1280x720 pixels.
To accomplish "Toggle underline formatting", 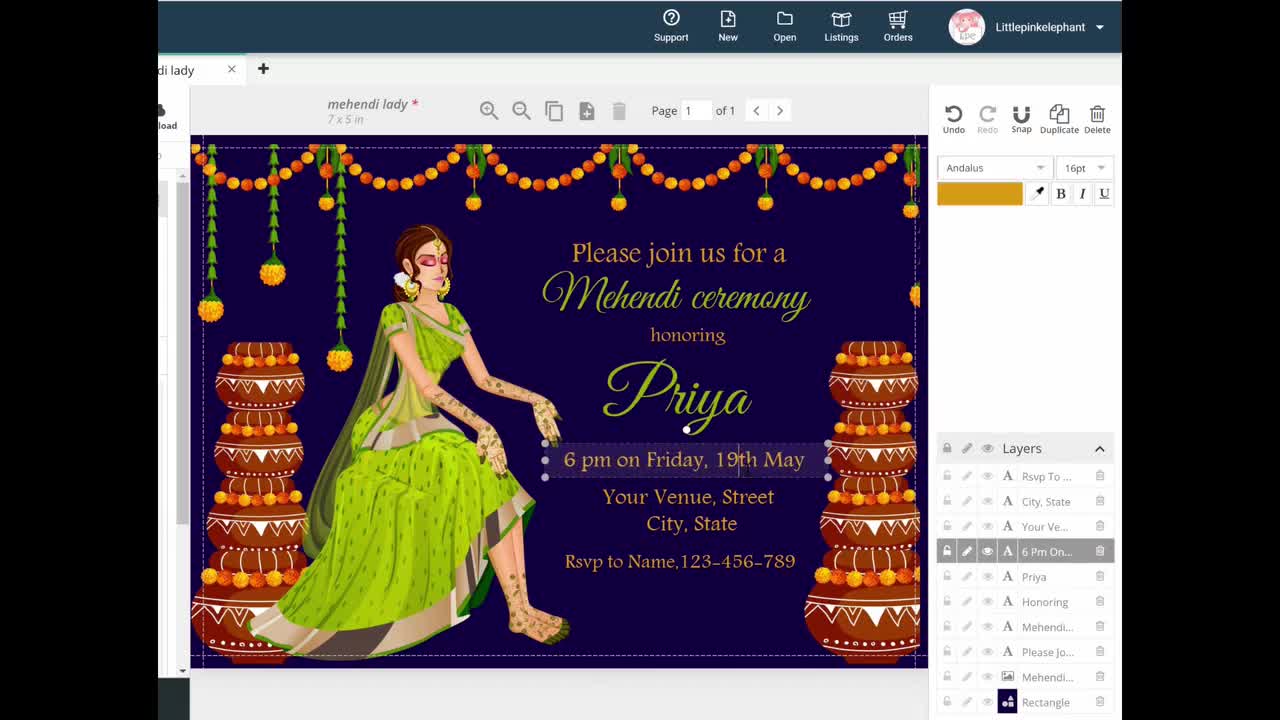I will [x=1104, y=194].
